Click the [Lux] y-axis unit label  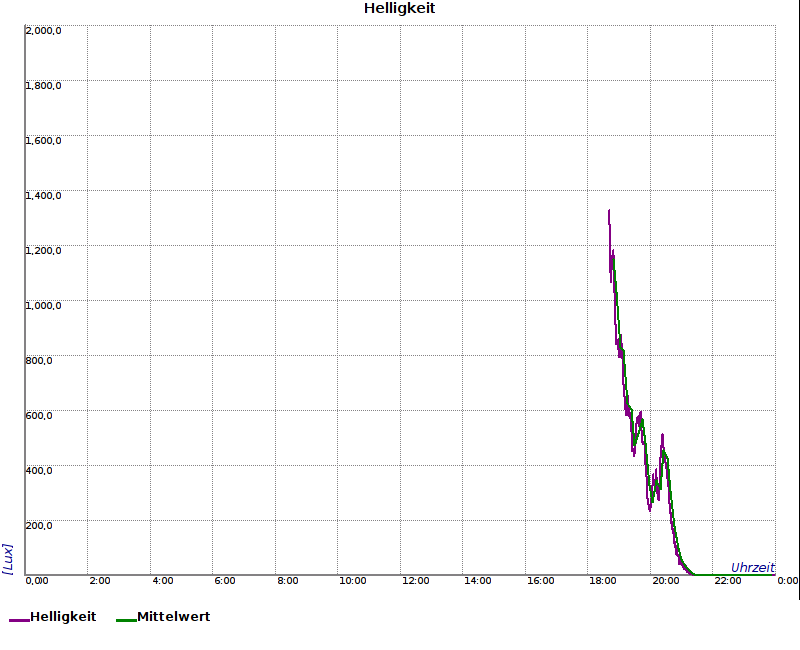(x=8, y=559)
